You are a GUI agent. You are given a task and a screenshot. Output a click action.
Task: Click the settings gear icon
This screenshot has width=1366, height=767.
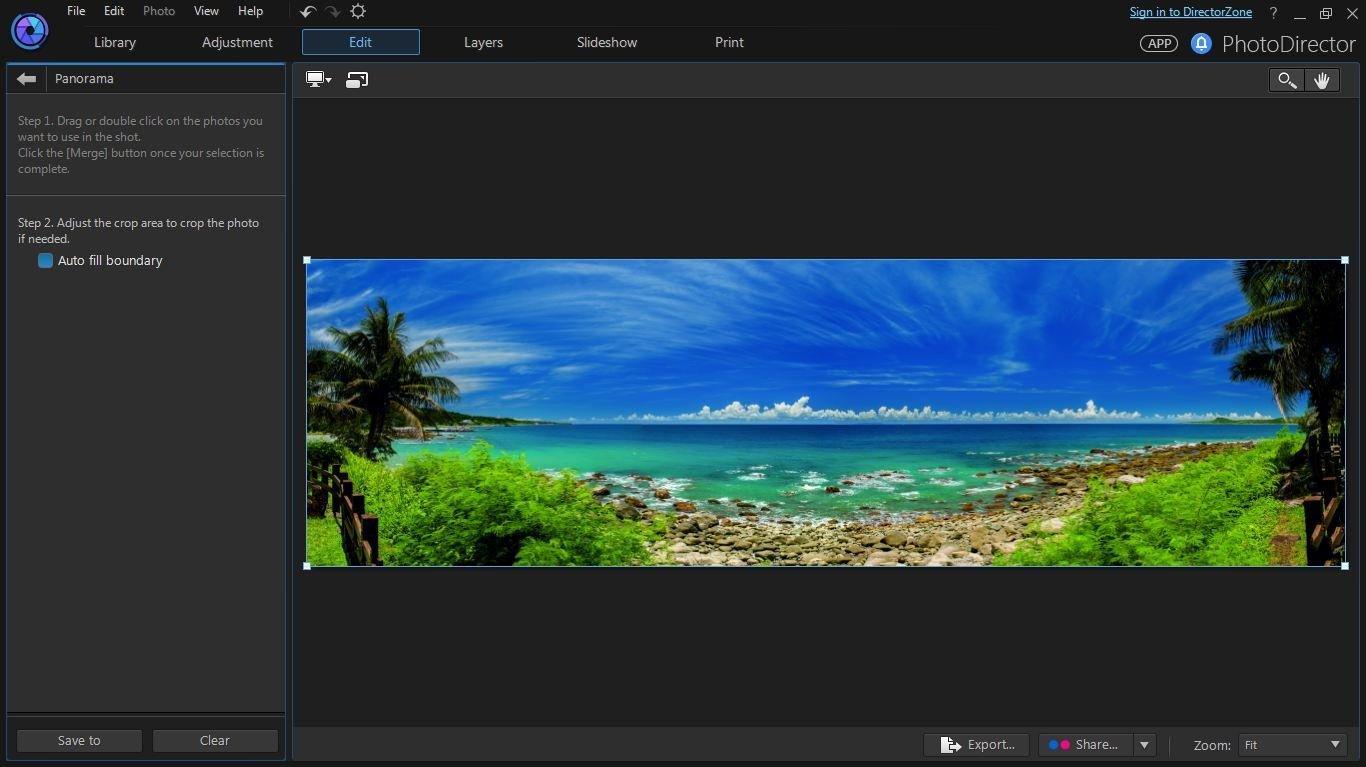358,11
